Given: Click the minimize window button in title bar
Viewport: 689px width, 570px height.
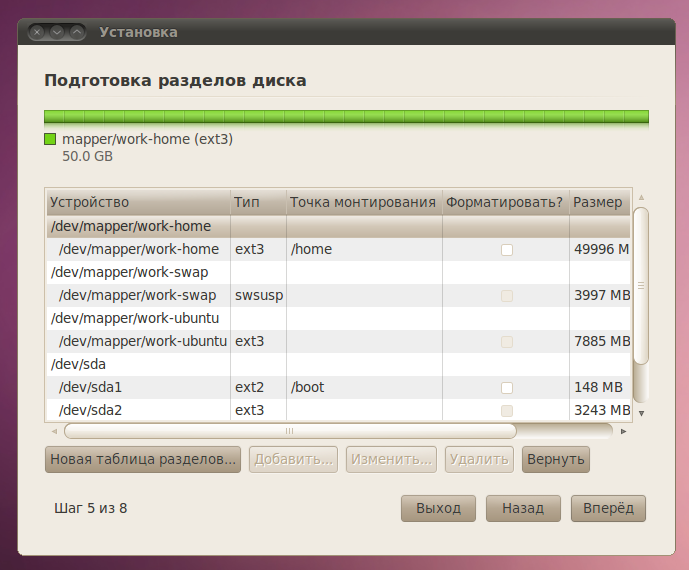Looking at the screenshot, I should pyautogui.click(x=57, y=32).
